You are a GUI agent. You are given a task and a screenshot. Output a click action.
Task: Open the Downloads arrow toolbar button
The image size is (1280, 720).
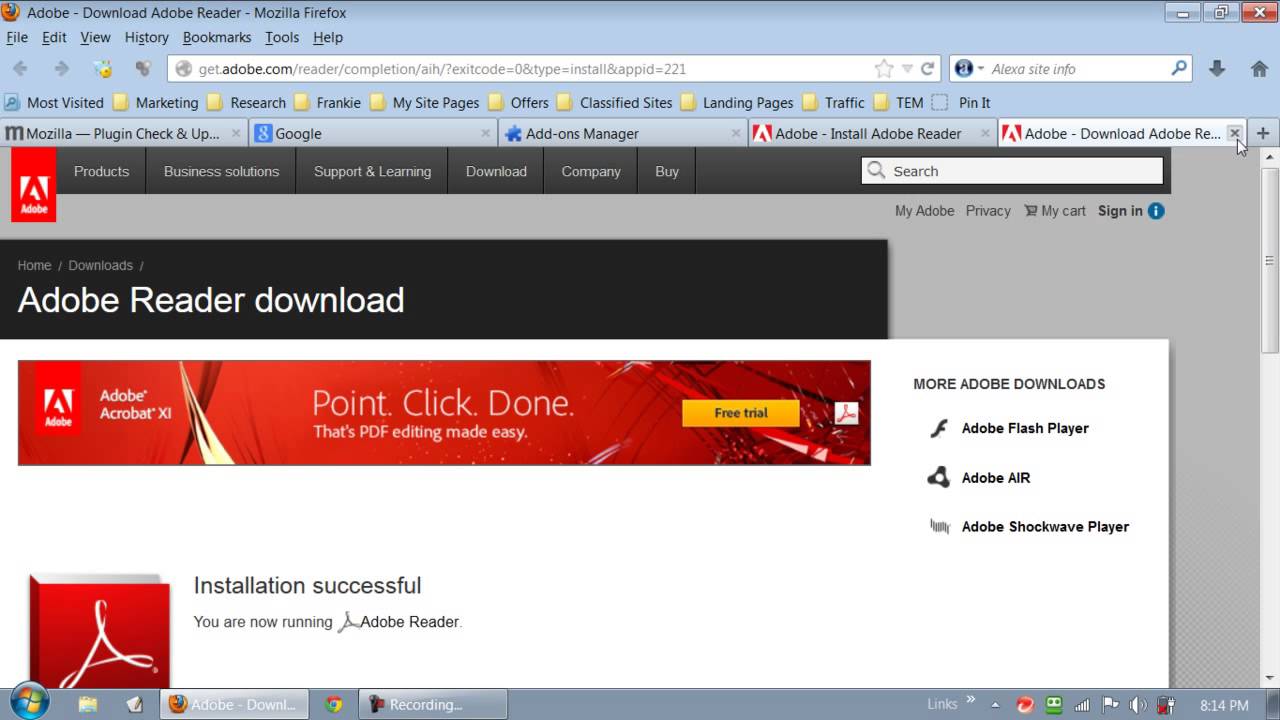pyautogui.click(x=1217, y=69)
